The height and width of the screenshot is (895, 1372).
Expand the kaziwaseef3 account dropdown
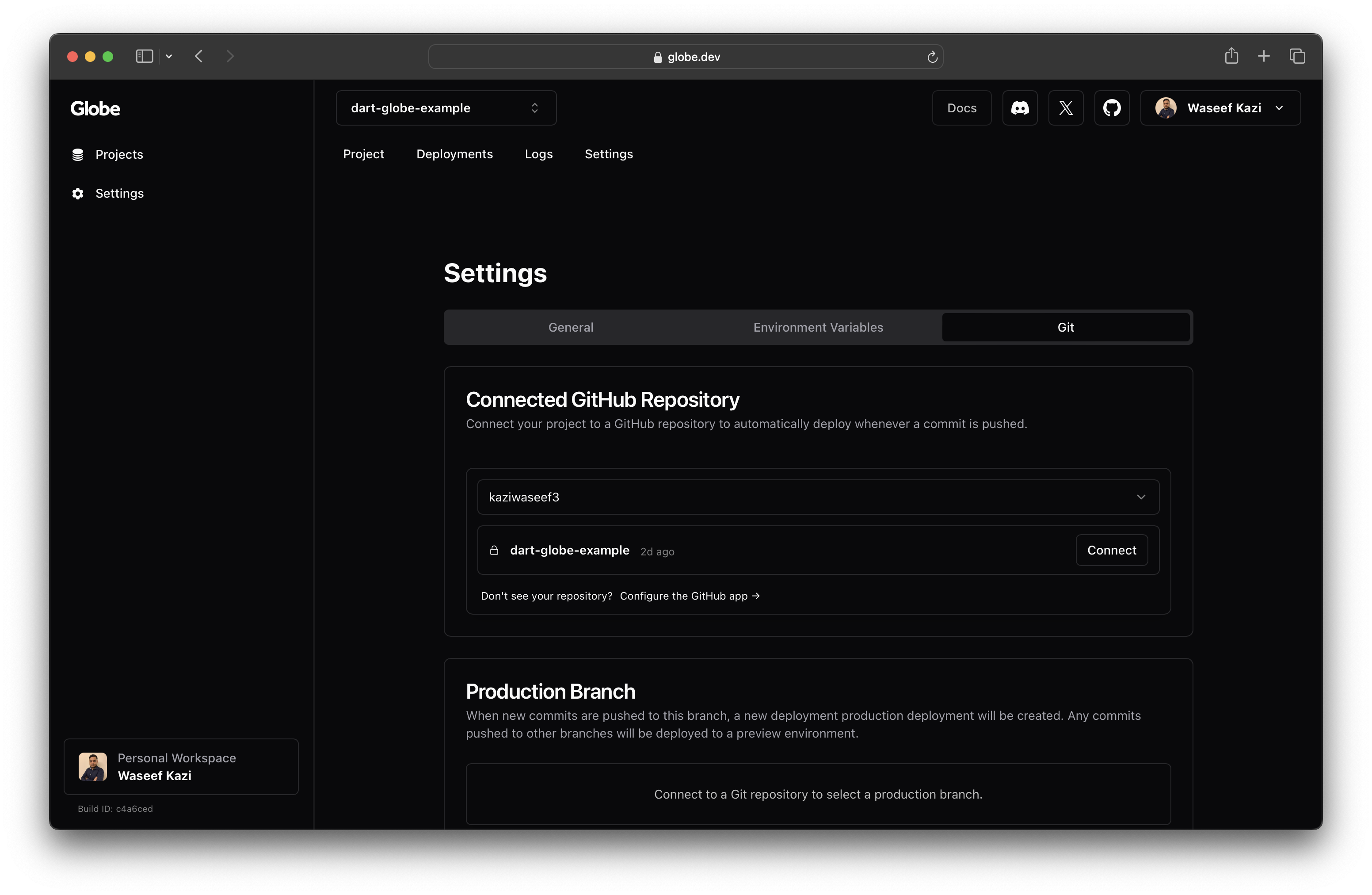tap(817, 497)
